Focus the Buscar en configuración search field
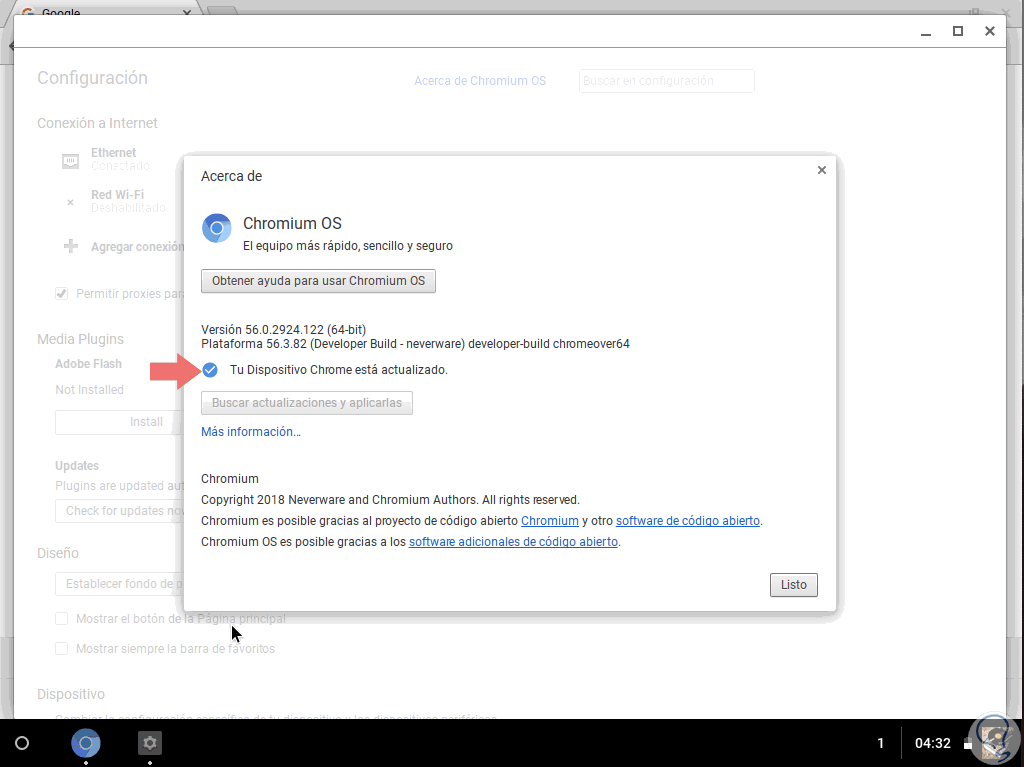 [666, 81]
